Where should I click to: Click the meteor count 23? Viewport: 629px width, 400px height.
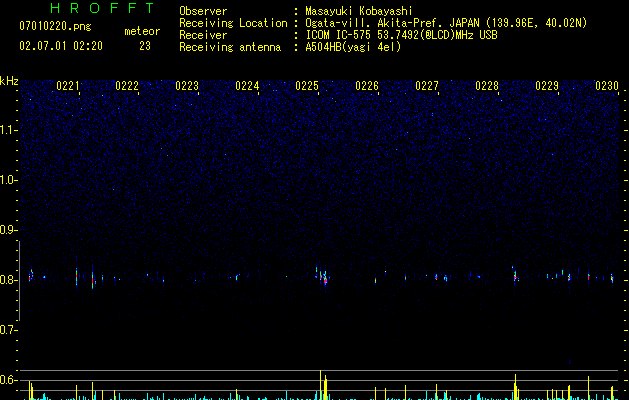pyautogui.click(x=145, y=46)
